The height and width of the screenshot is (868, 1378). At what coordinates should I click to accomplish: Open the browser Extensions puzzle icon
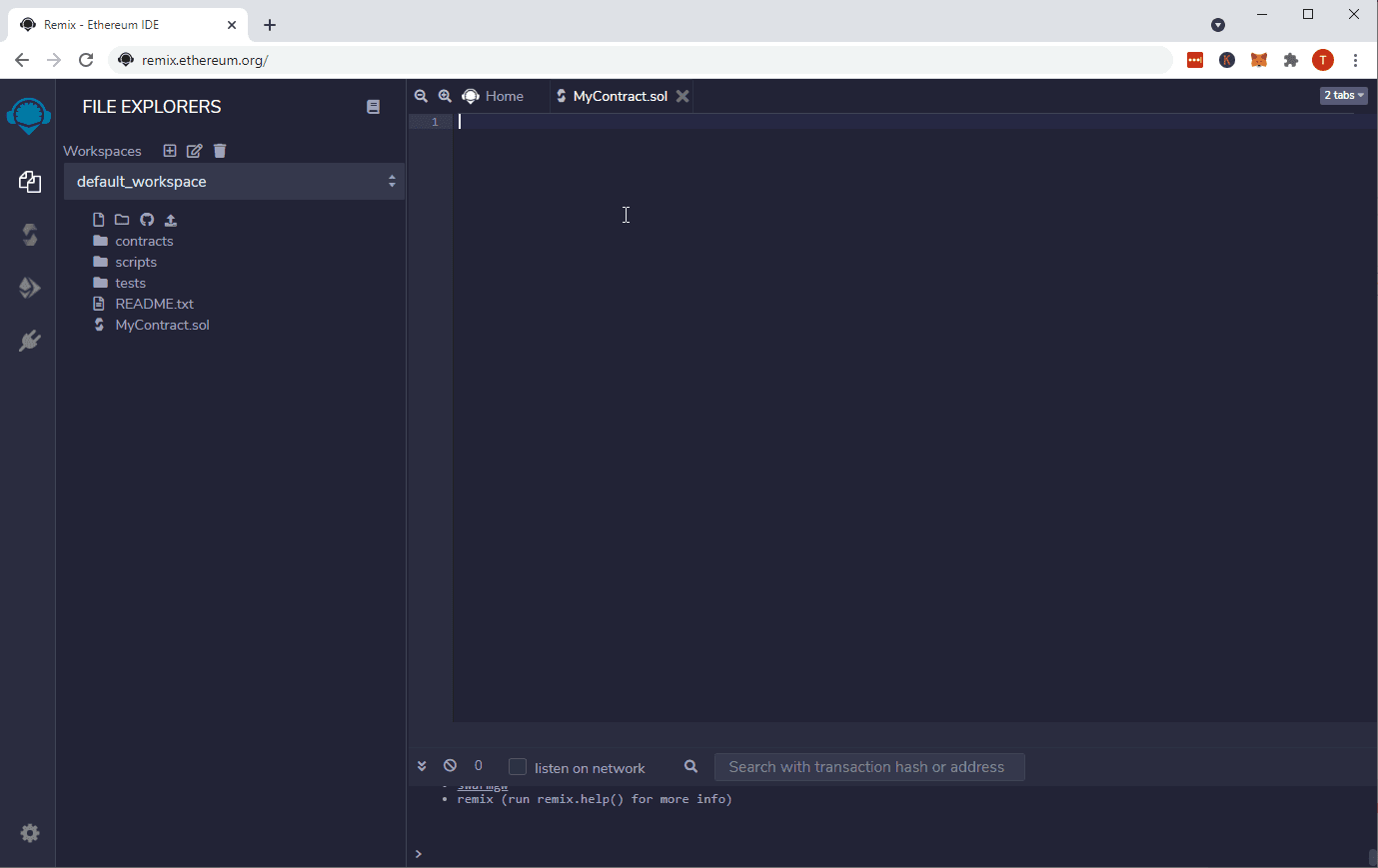[x=1291, y=60]
